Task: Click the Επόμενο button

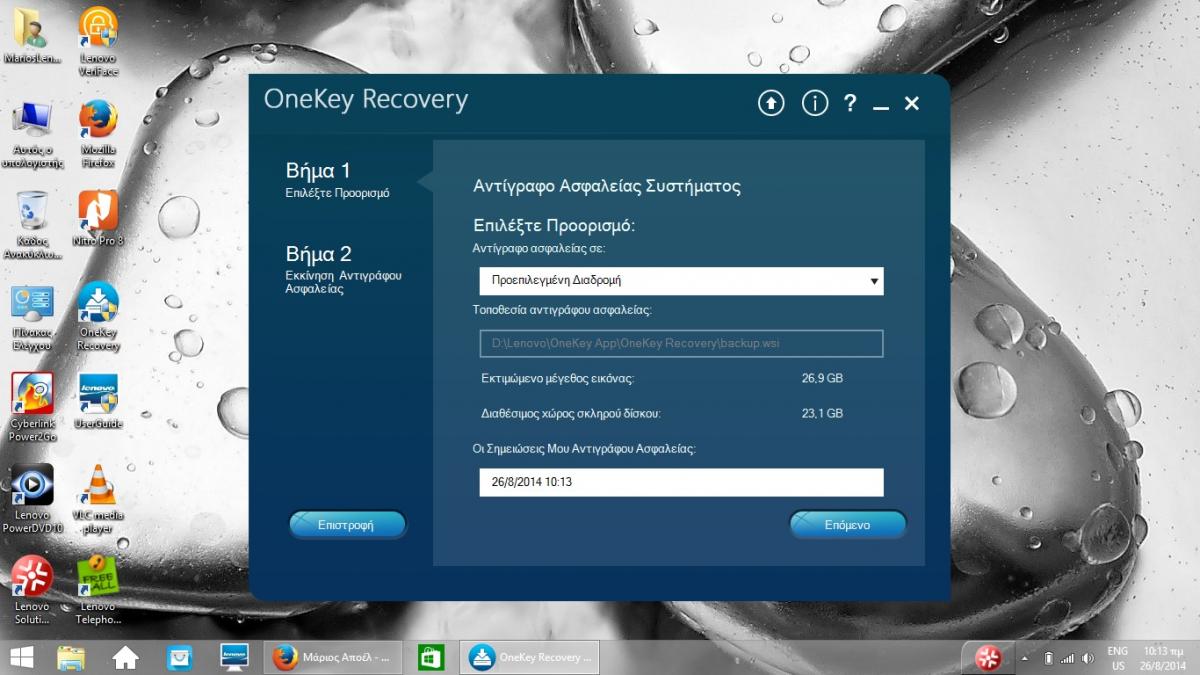Action: pyautogui.click(x=847, y=524)
